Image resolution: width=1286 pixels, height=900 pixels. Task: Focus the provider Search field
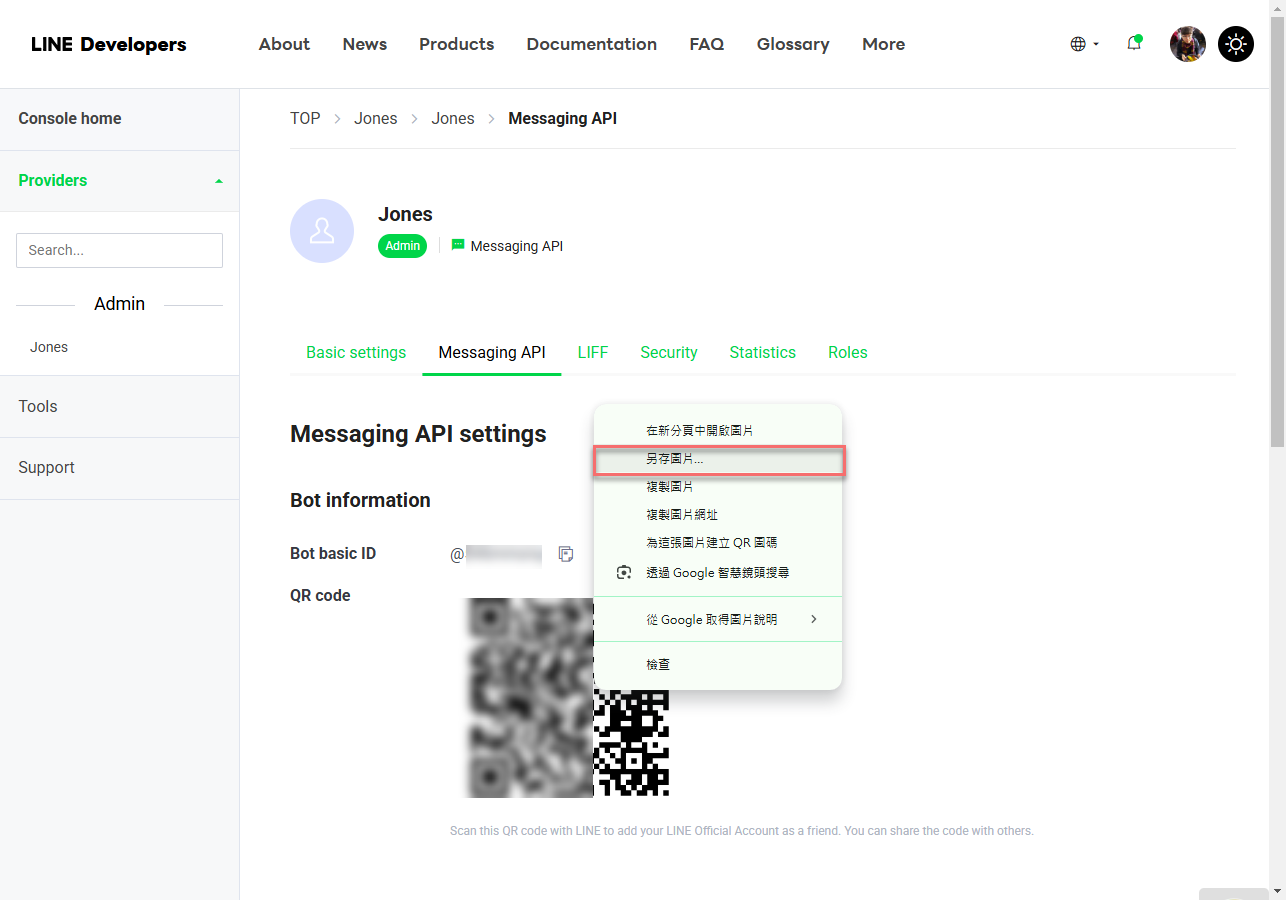tap(119, 250)
